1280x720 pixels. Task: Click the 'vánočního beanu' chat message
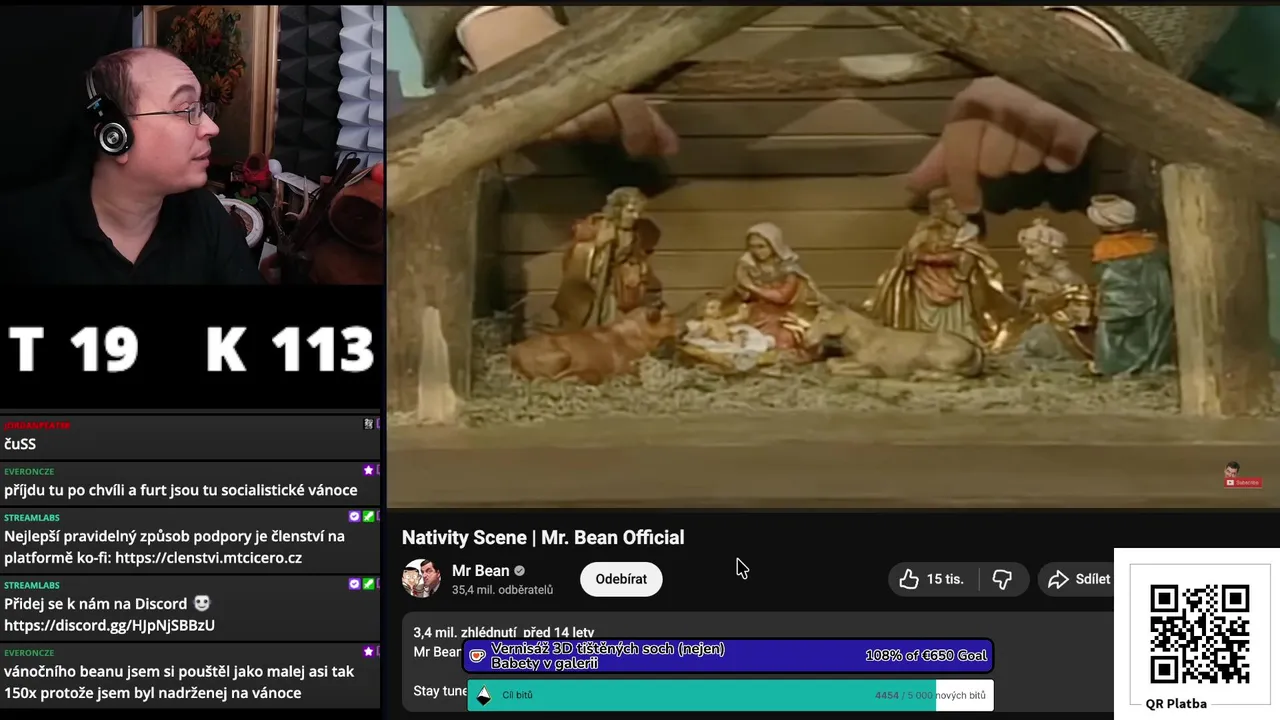click(180, 682)
